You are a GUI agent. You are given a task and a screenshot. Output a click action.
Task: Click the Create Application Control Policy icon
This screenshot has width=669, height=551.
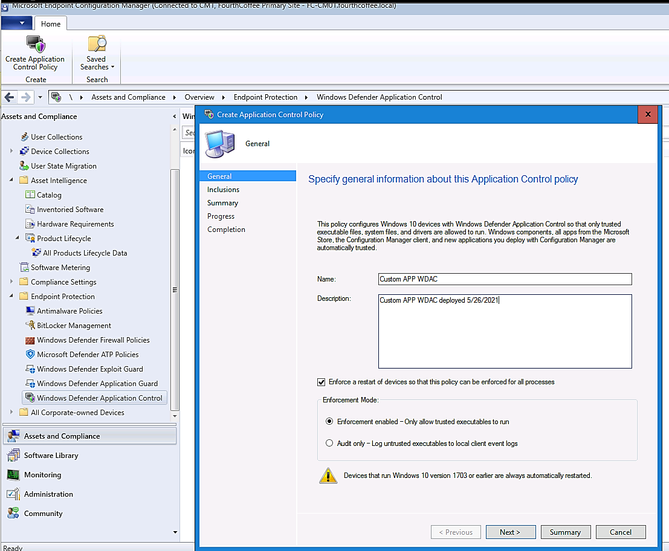(35, 44)
